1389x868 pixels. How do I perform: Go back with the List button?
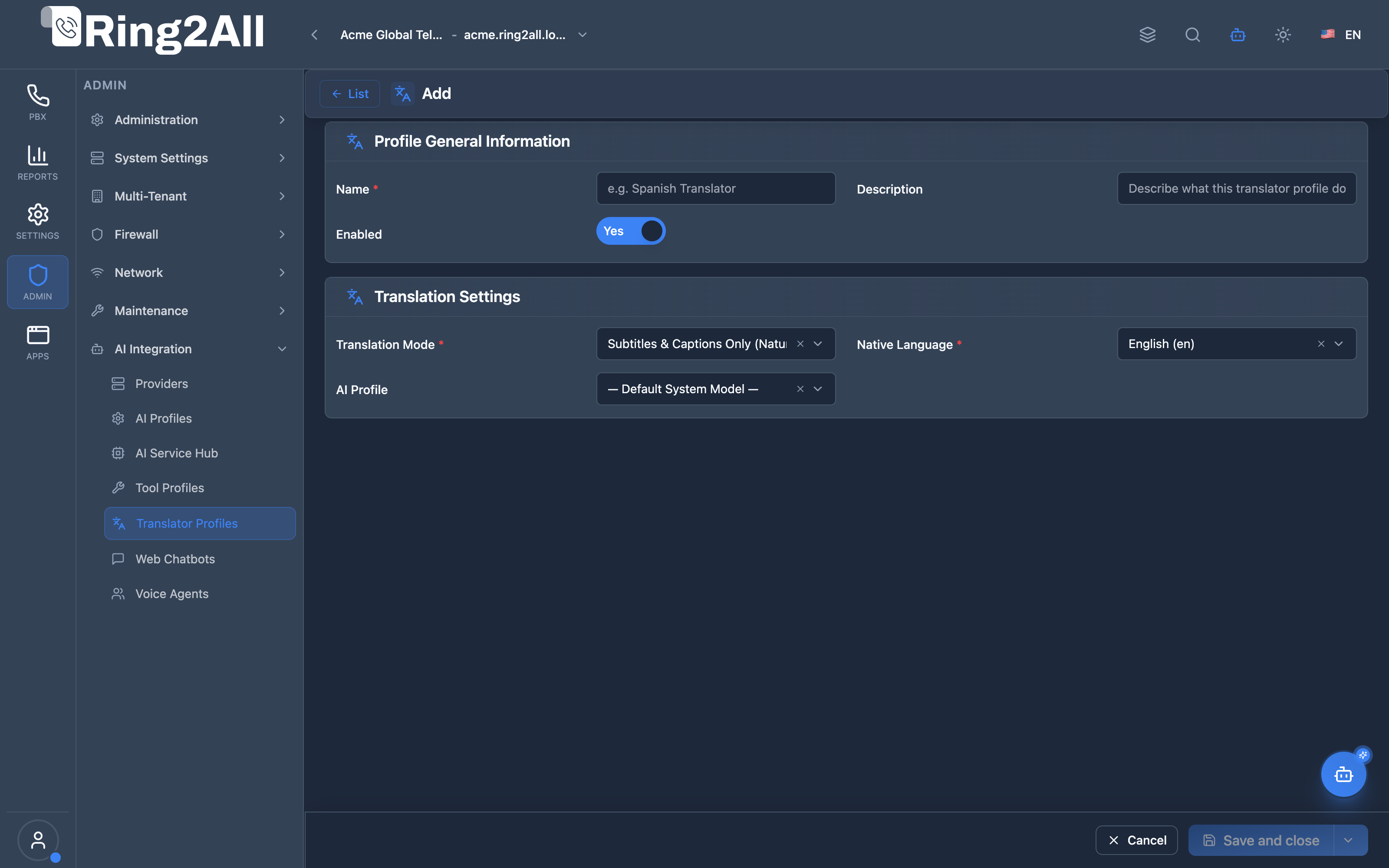tap(349, 94)
